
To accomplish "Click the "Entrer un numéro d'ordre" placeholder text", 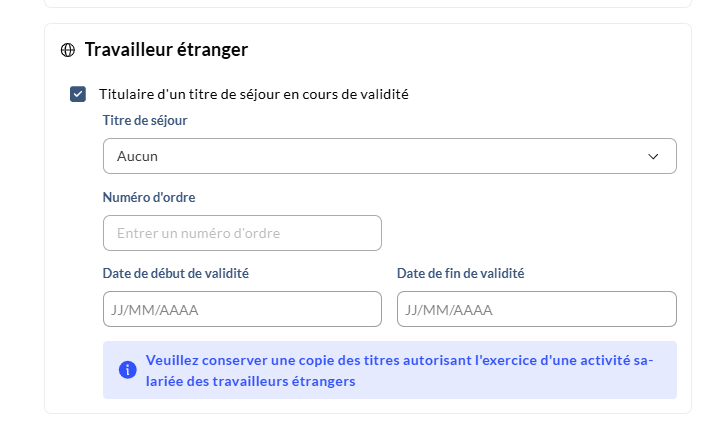I will point(198,233).
